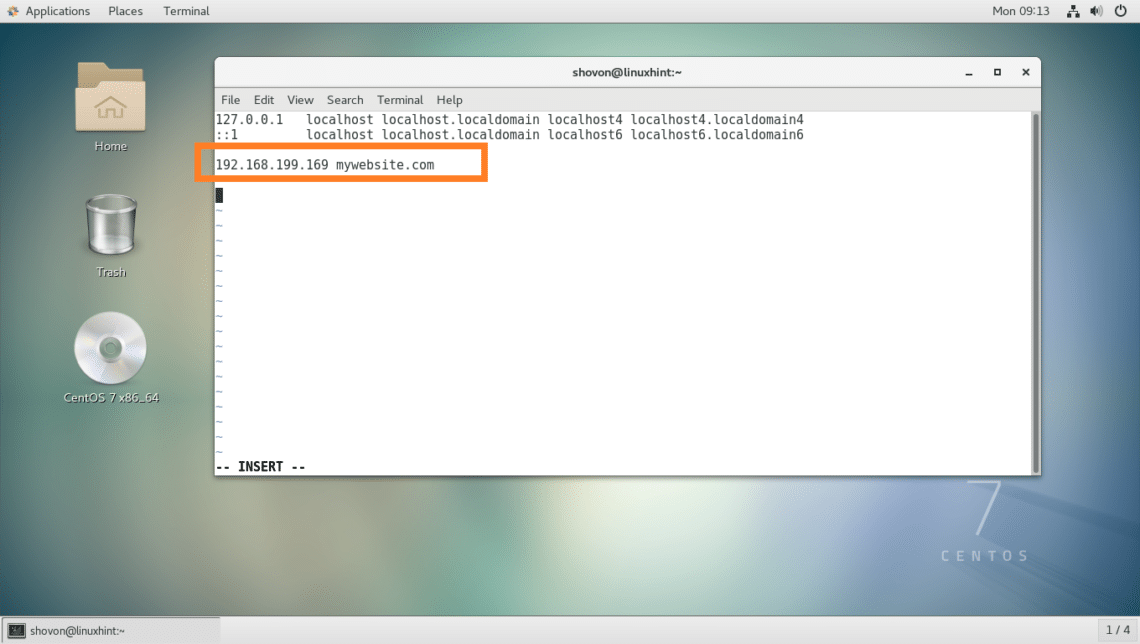Screen dimensions: 1140x644
Task: Open the View menu in terminal window
Action: (300, 100)
